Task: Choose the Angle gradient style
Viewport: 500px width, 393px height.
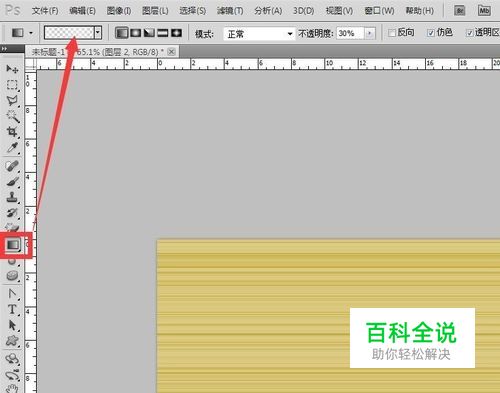Action: [149, 33]
